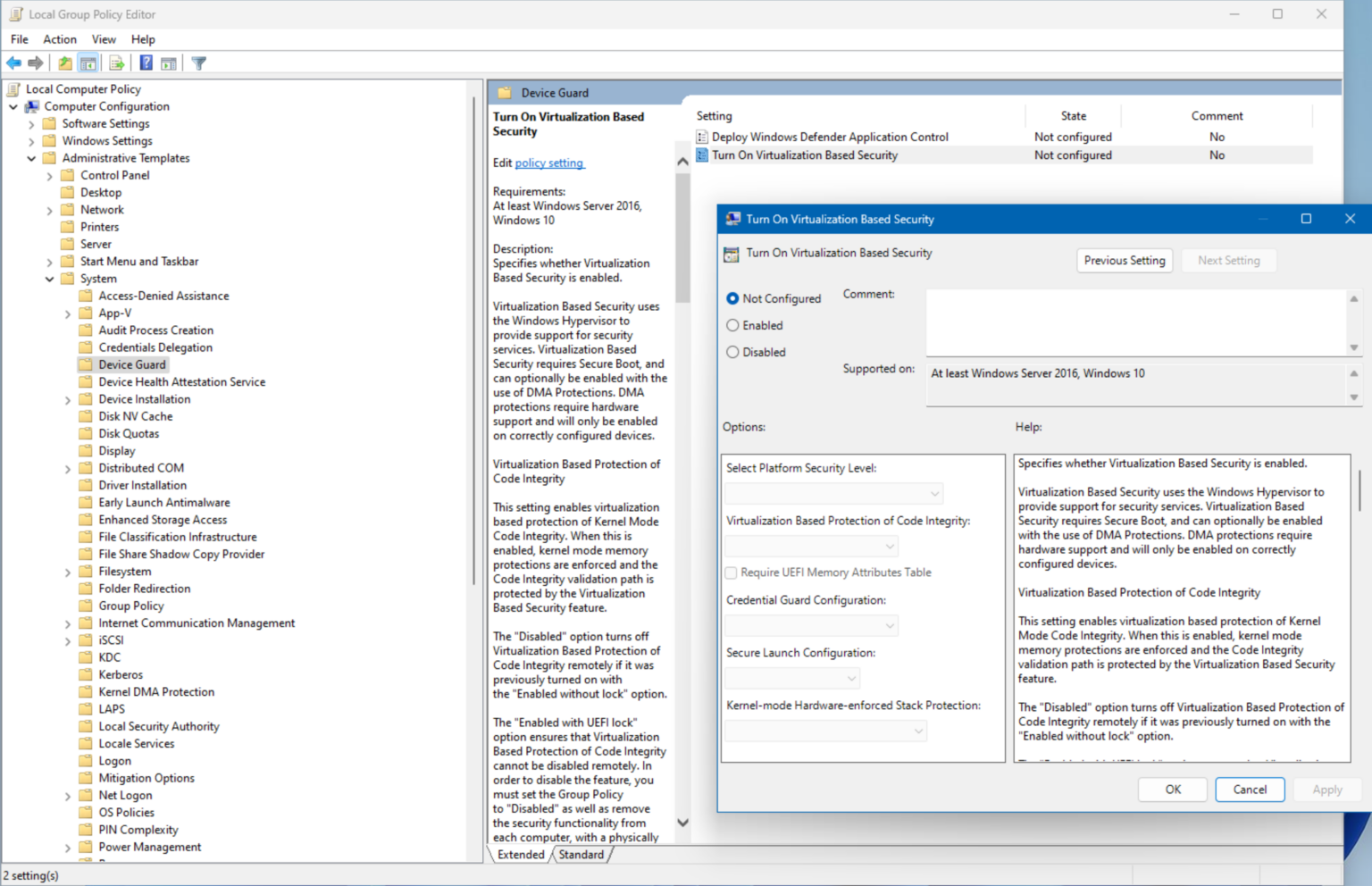Open Kernel-mode Hardware-enforced Stack Protection dropdown
The height and width of the screenshot is (886, 1372).
826,731
